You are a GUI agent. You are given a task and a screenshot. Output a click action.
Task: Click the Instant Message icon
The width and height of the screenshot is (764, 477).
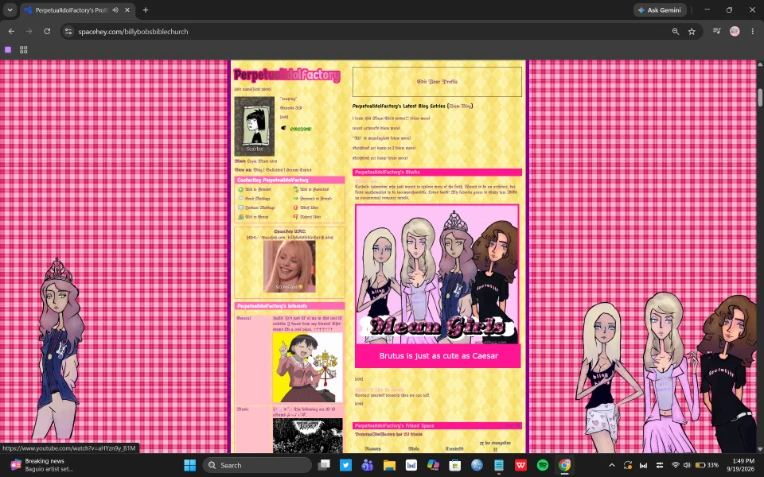(240, 208)
